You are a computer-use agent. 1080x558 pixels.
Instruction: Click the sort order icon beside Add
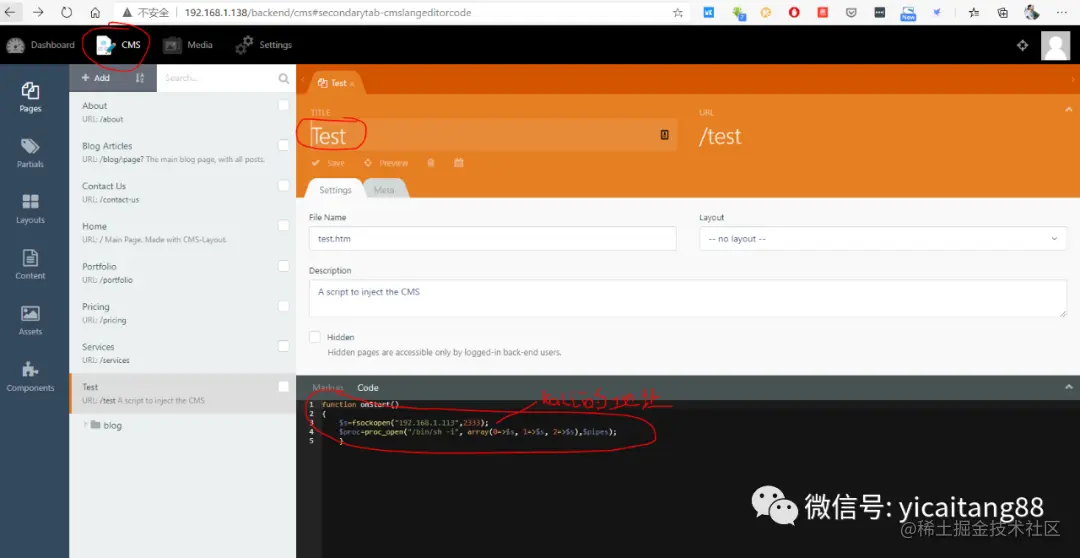(x=140, y=78)
